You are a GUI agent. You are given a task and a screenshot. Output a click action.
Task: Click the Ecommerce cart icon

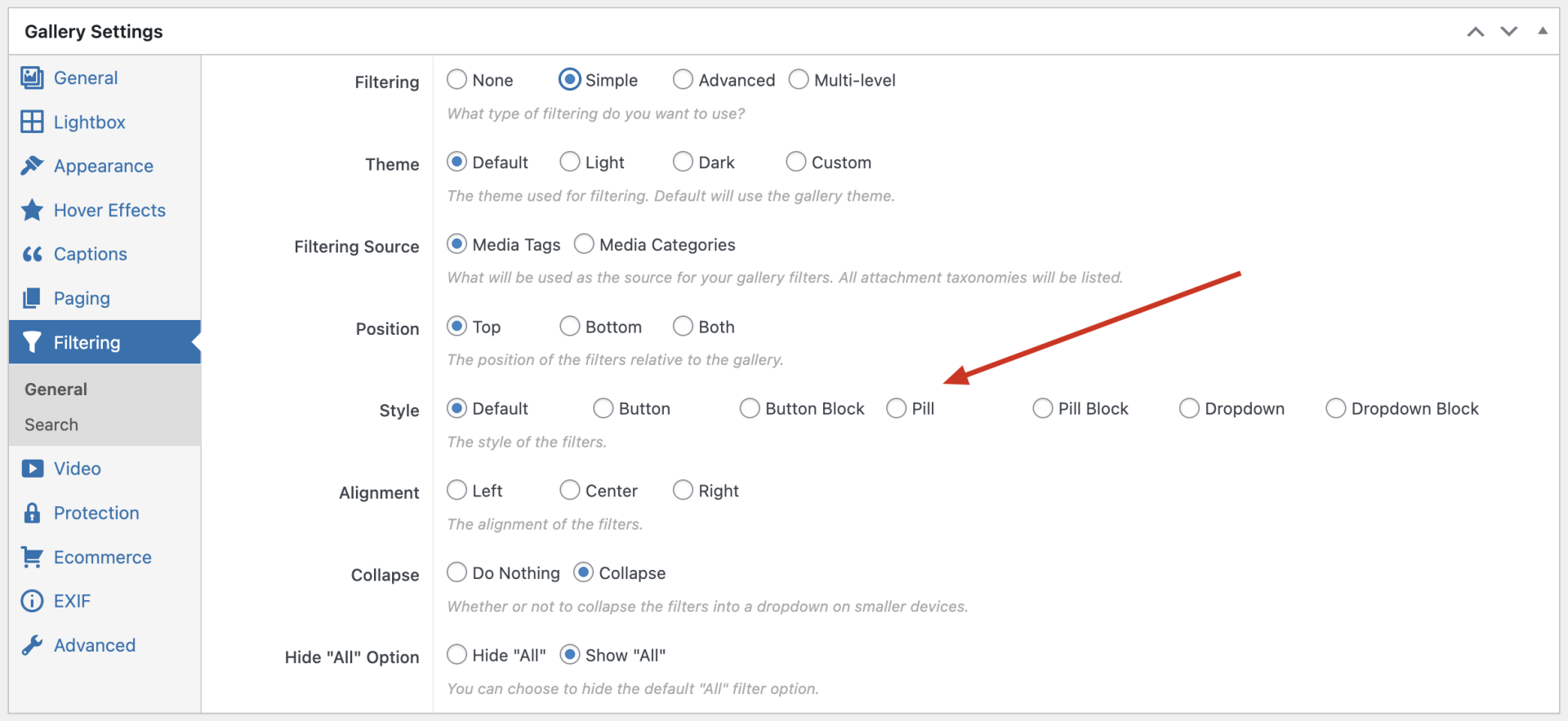pyautogui.click(x=33, y=557)
